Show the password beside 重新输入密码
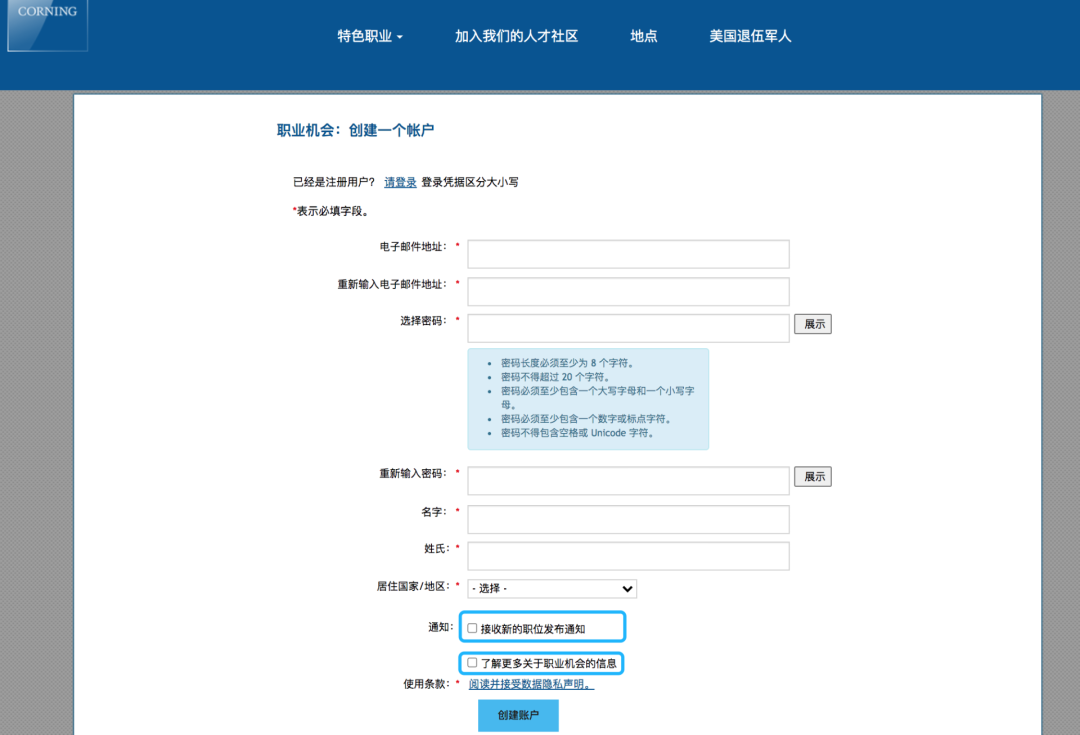The width and height of the screenshot is (1080, 735). point(813,477)
